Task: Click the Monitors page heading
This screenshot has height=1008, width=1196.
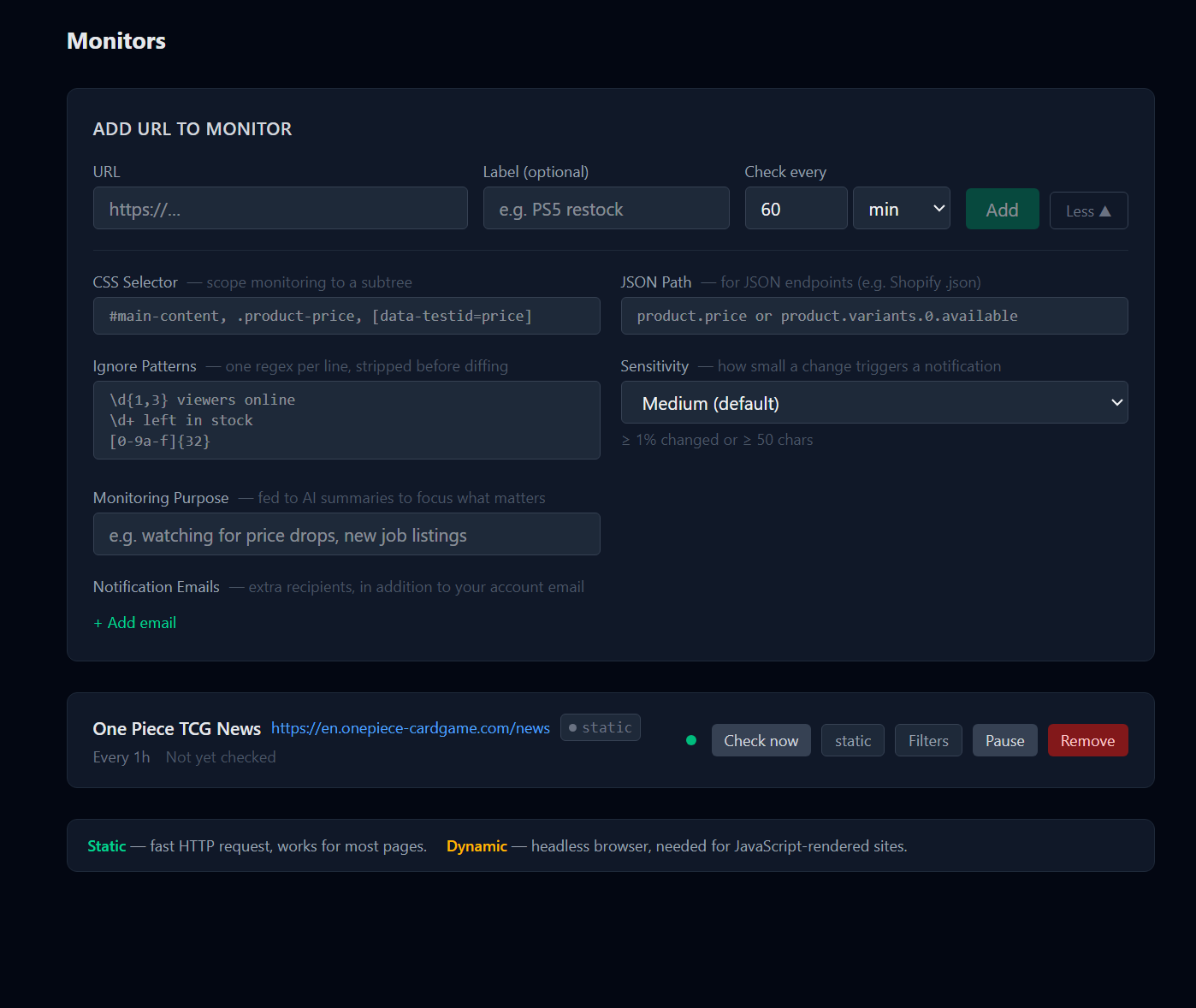Action: (116, 41)
